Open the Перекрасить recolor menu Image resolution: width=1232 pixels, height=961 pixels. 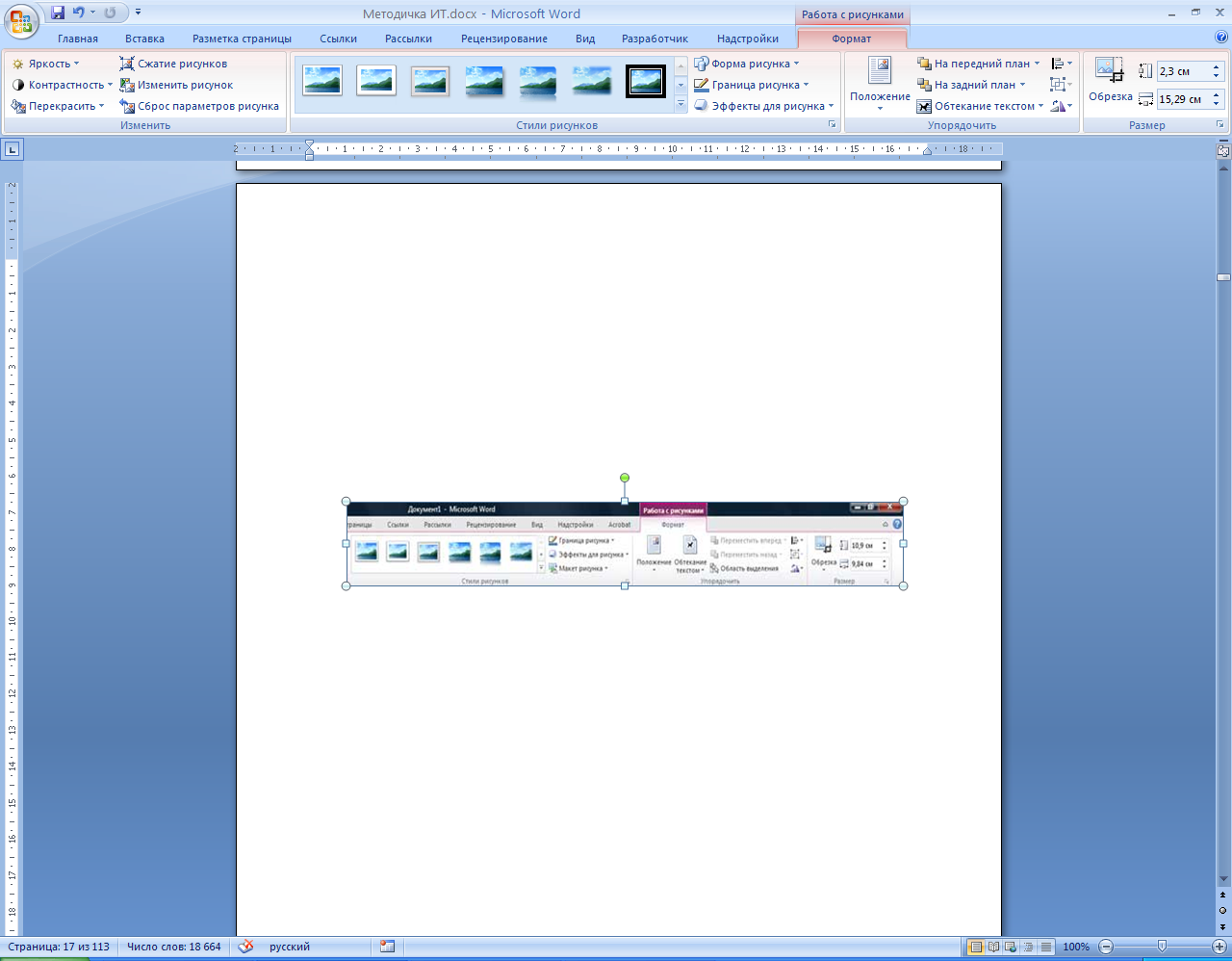point(58,106)
